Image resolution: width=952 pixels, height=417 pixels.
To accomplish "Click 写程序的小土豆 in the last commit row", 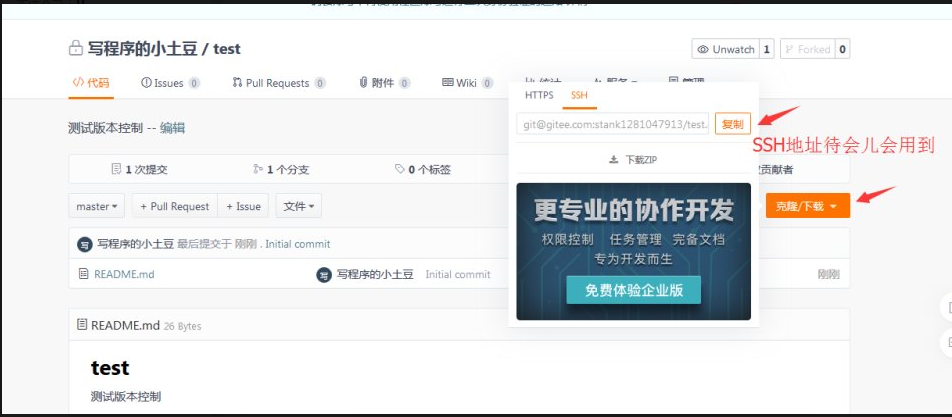I will click(x=135, y=244).
